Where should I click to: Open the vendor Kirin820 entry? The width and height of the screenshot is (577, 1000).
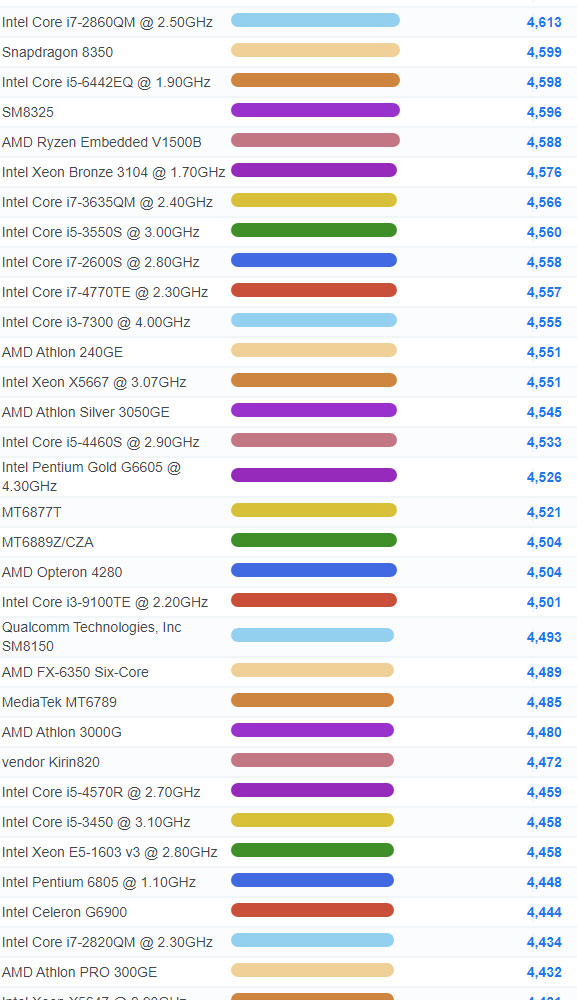click(51, 762)
